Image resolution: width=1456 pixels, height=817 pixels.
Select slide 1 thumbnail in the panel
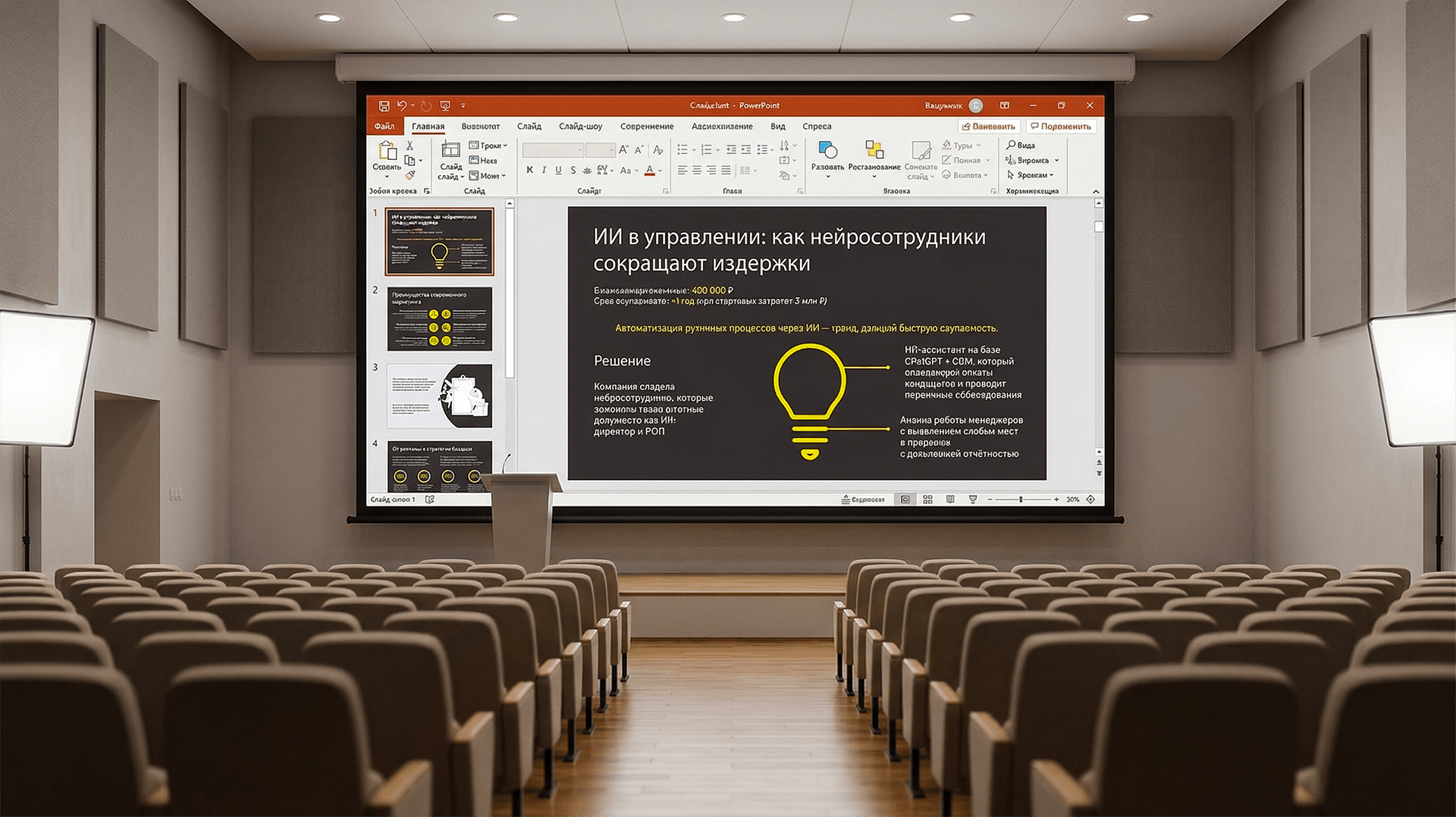[440, 242]
